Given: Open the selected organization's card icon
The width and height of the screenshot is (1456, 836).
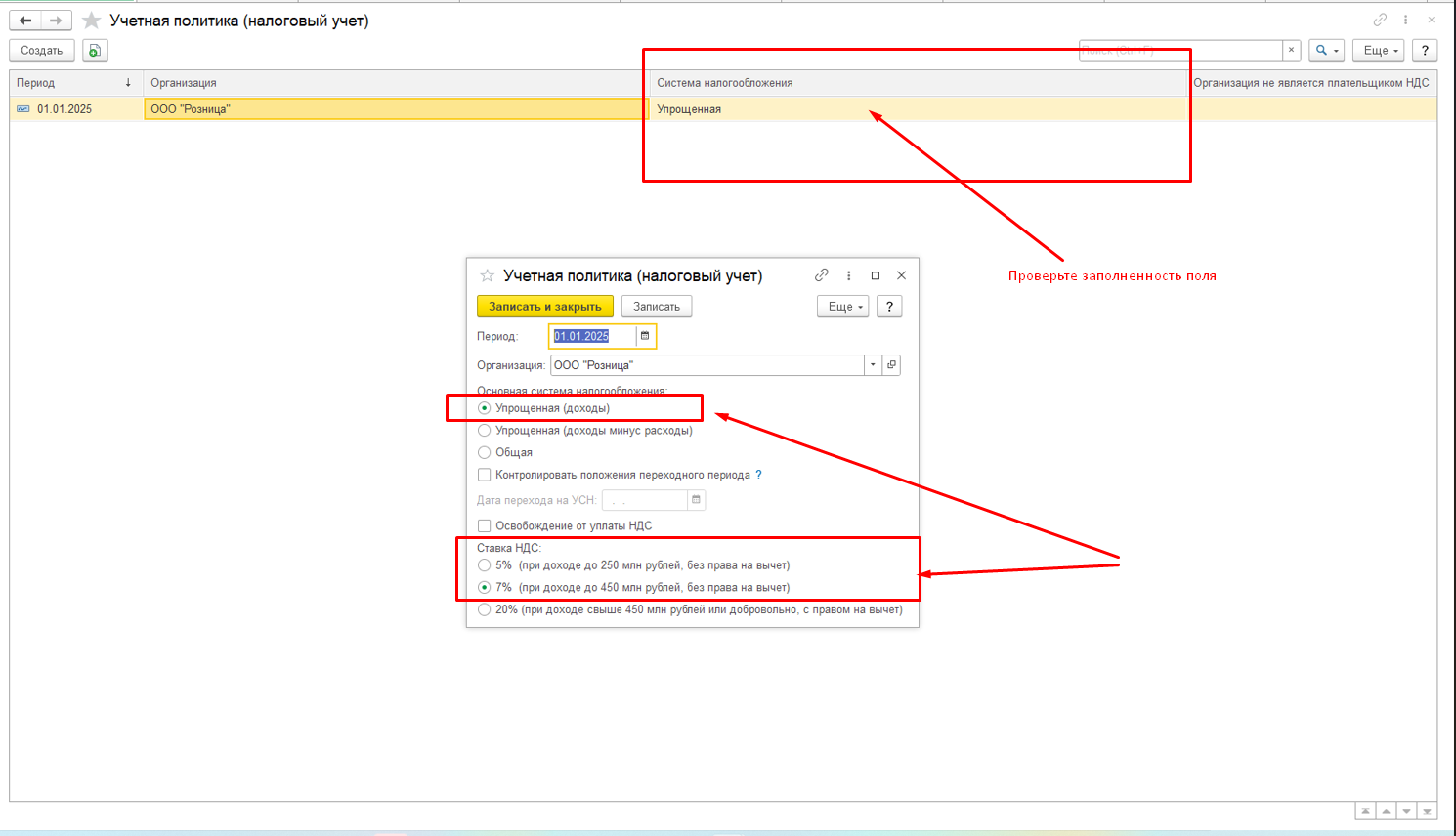Looking at the screenshot, I should click(x=891, y=365).
